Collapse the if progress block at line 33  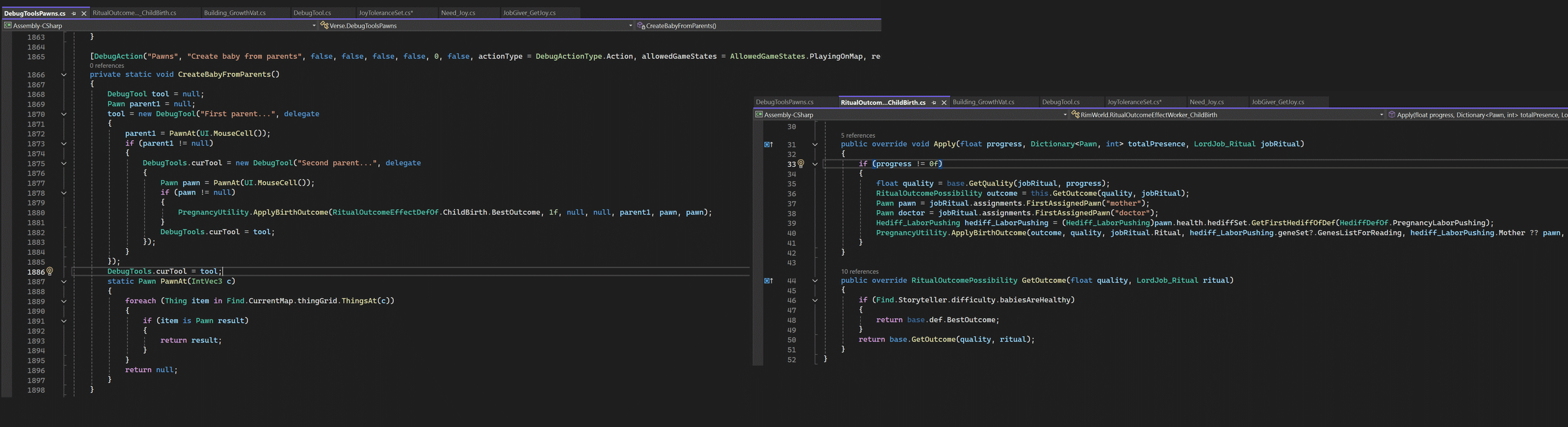point(815,164)
